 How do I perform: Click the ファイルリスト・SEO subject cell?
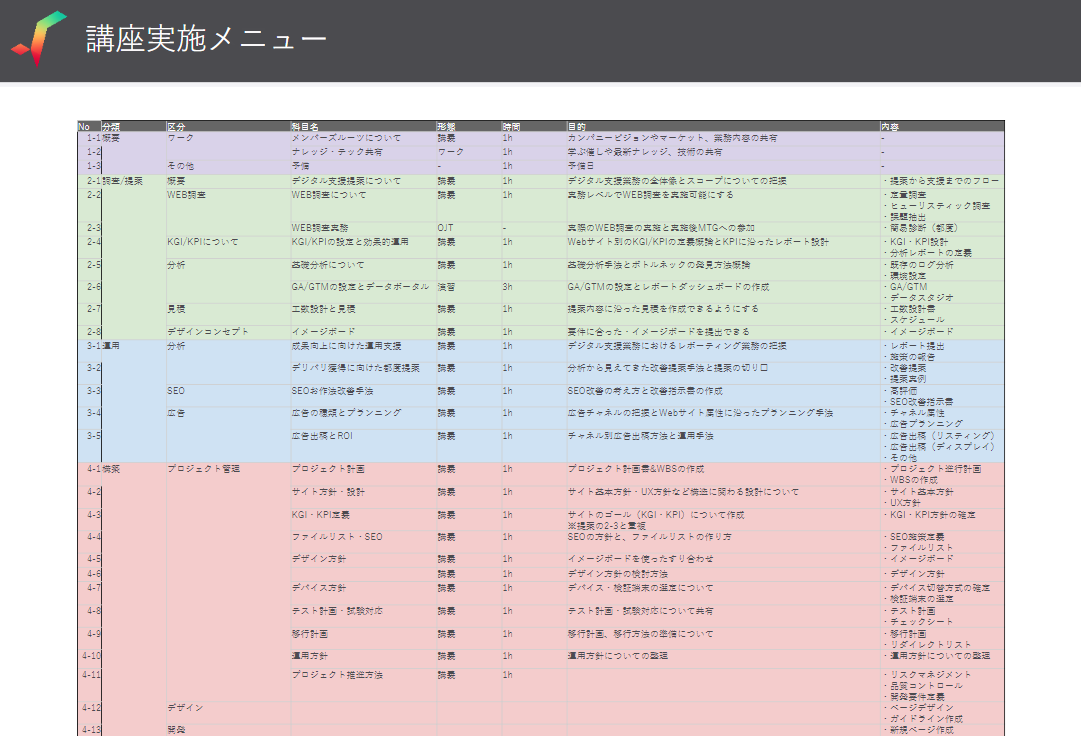(x=337, y=537)
